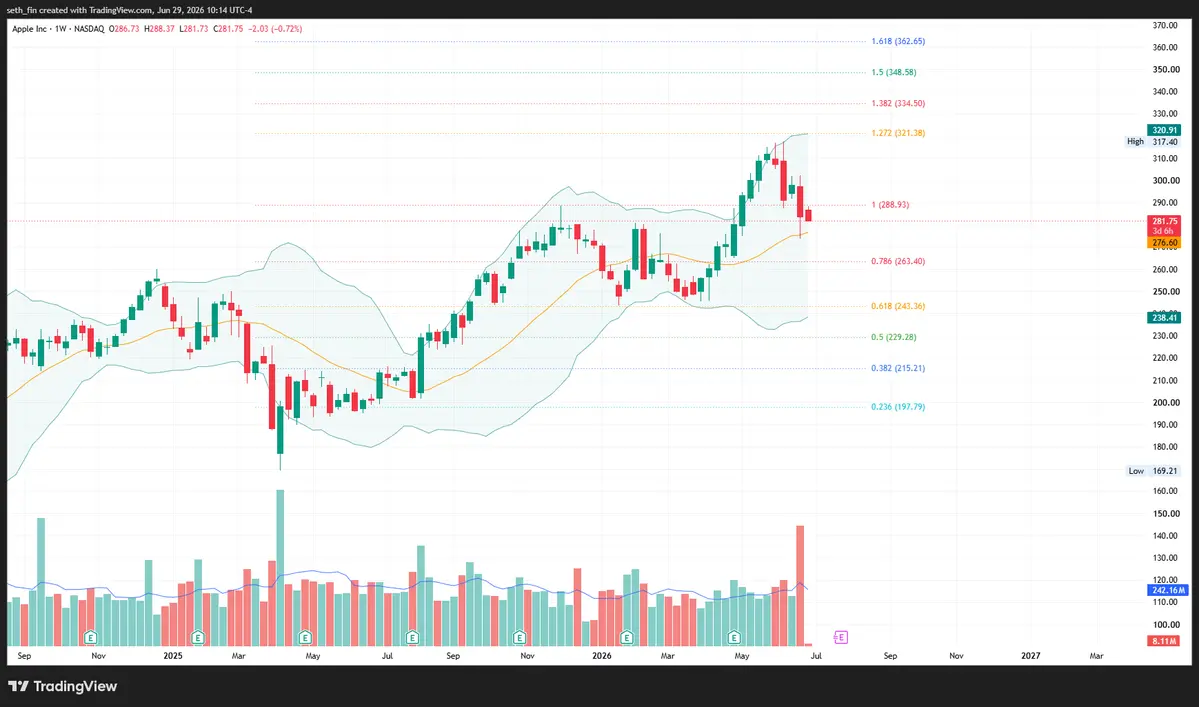Open the earnings marker near May 2026
This screenshot has width=1199, height=707.
point(734,637)
